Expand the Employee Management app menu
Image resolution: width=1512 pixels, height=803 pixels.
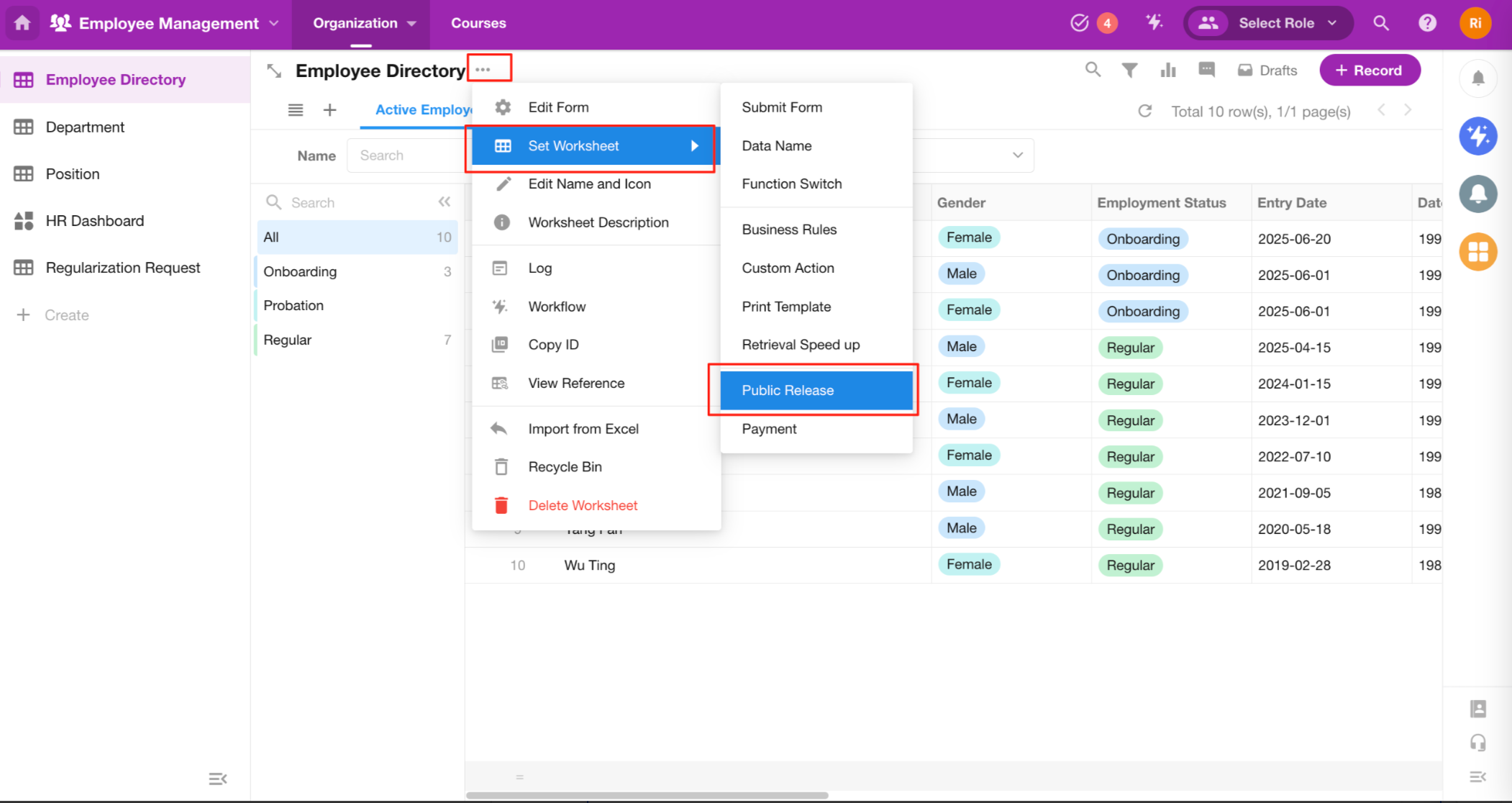pos(273,23)
